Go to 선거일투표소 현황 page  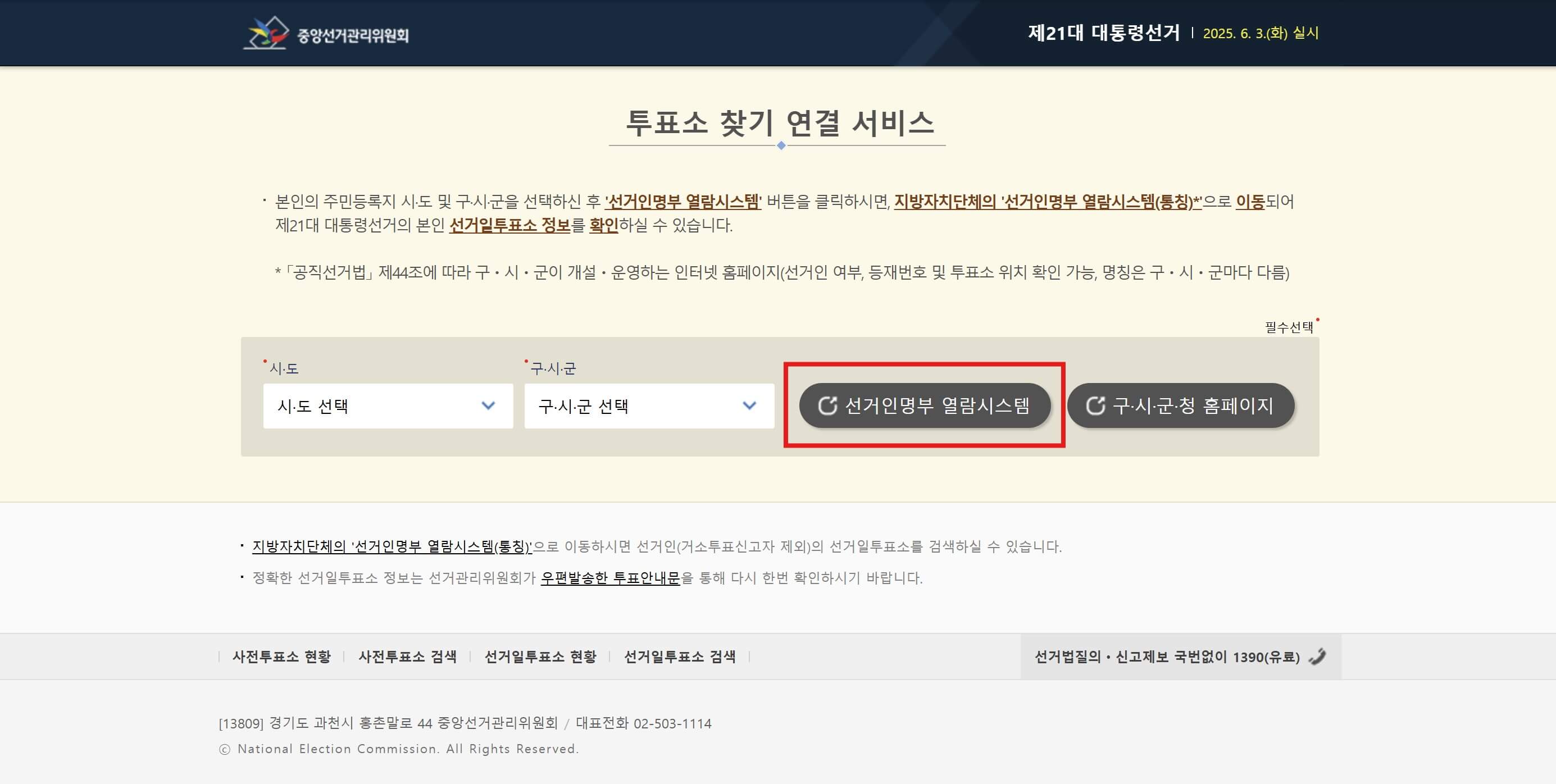[x=540, y=657]
